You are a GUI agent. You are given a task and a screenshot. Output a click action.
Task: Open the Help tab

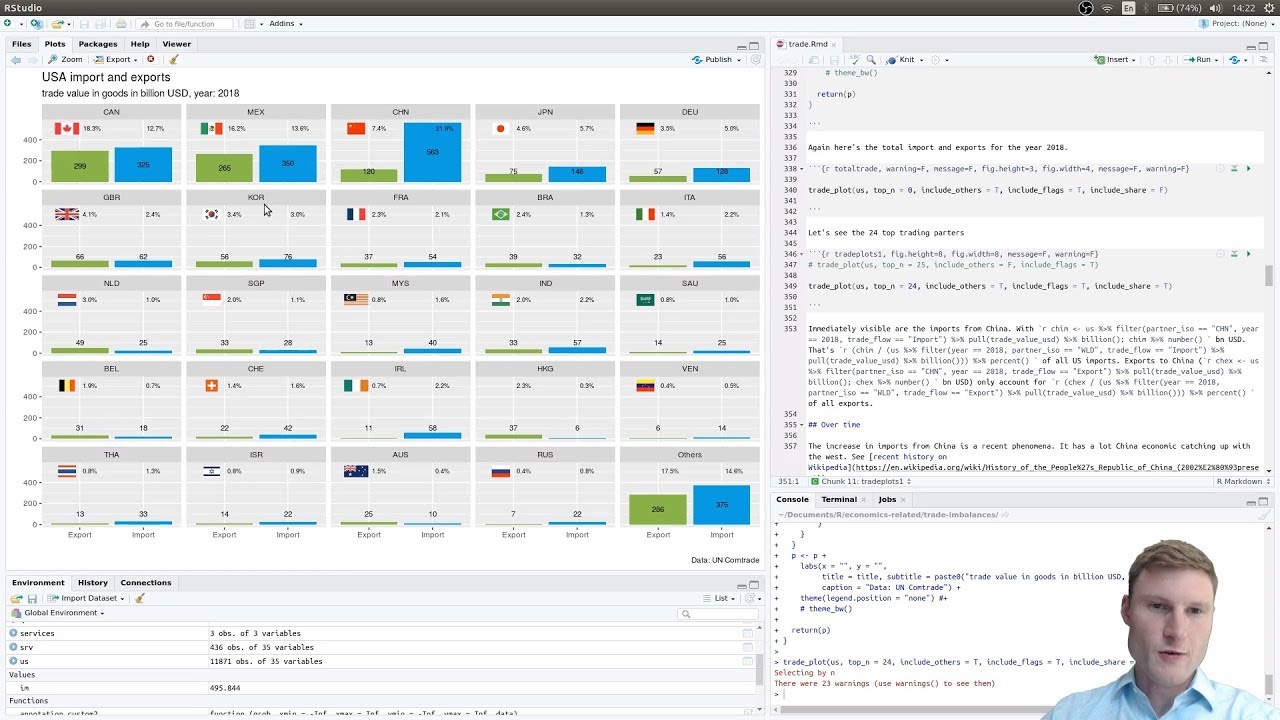140,44
